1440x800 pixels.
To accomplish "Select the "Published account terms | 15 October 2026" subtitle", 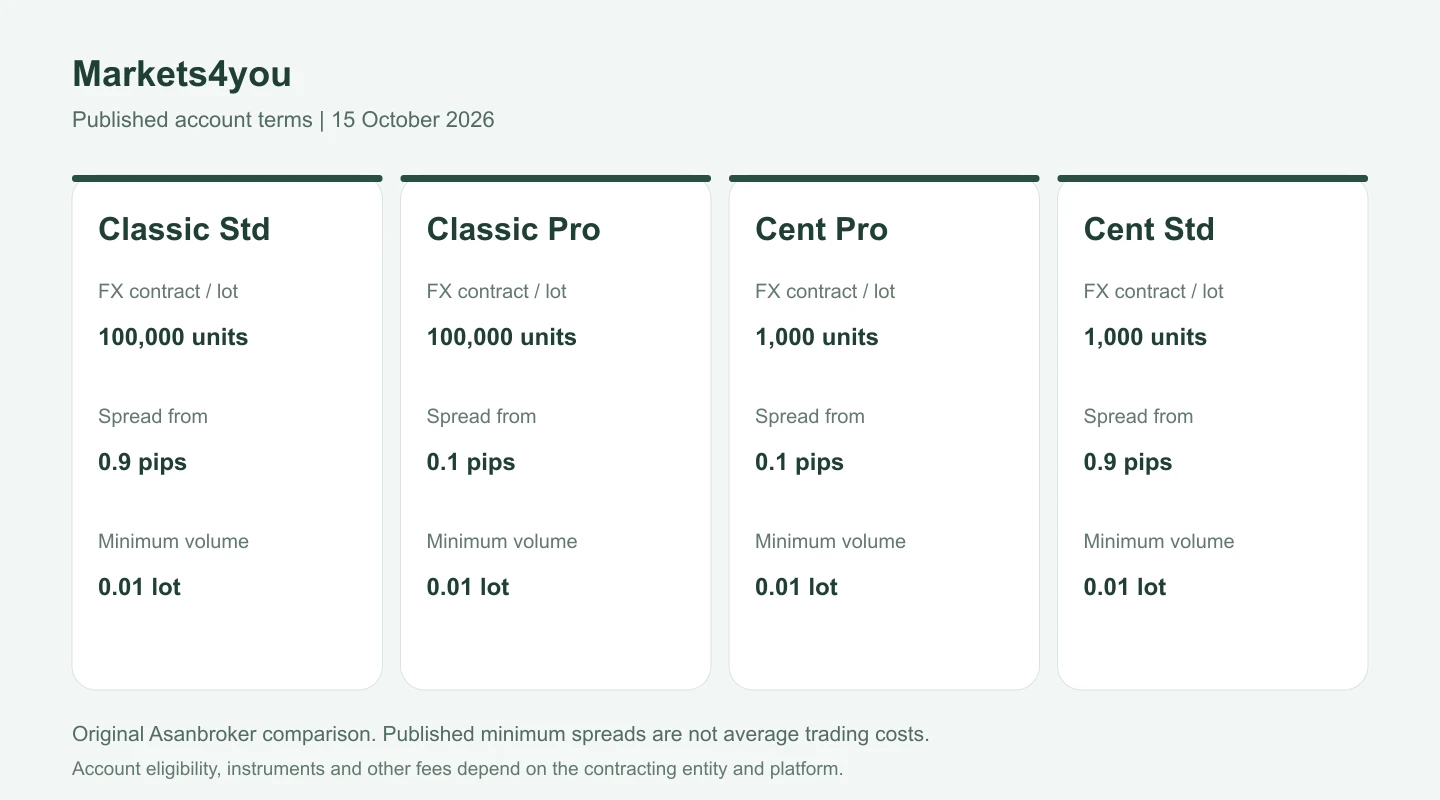I will [x=283, y=120].
